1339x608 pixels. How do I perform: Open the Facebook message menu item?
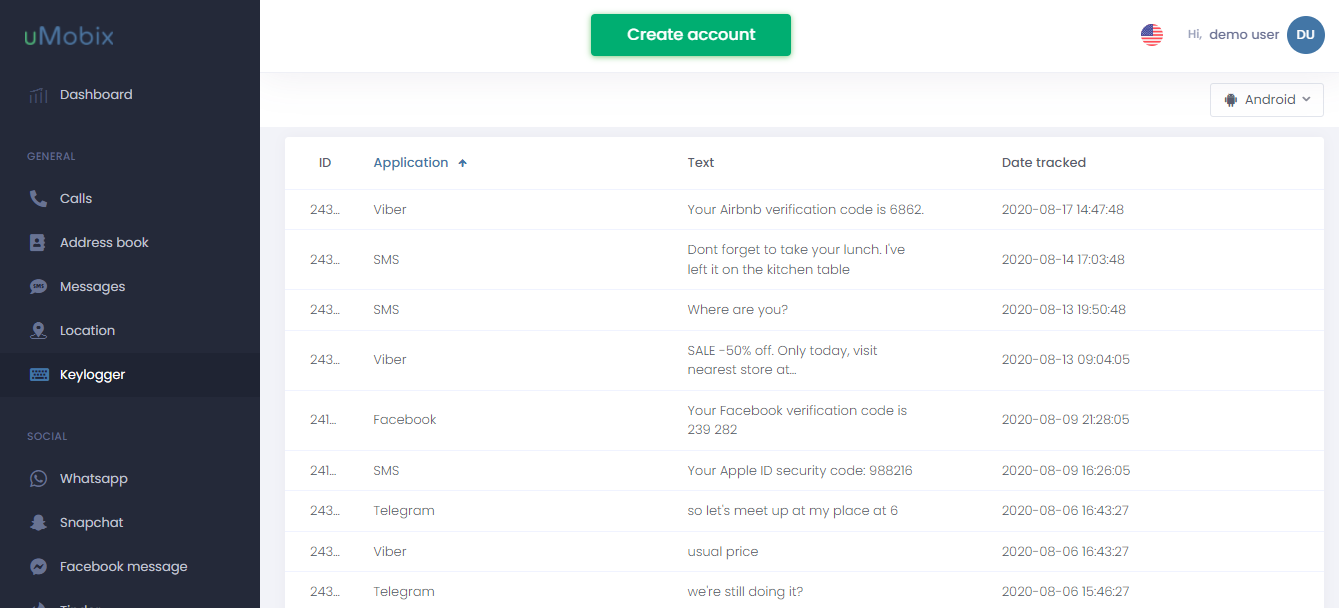tap(123, 567)
